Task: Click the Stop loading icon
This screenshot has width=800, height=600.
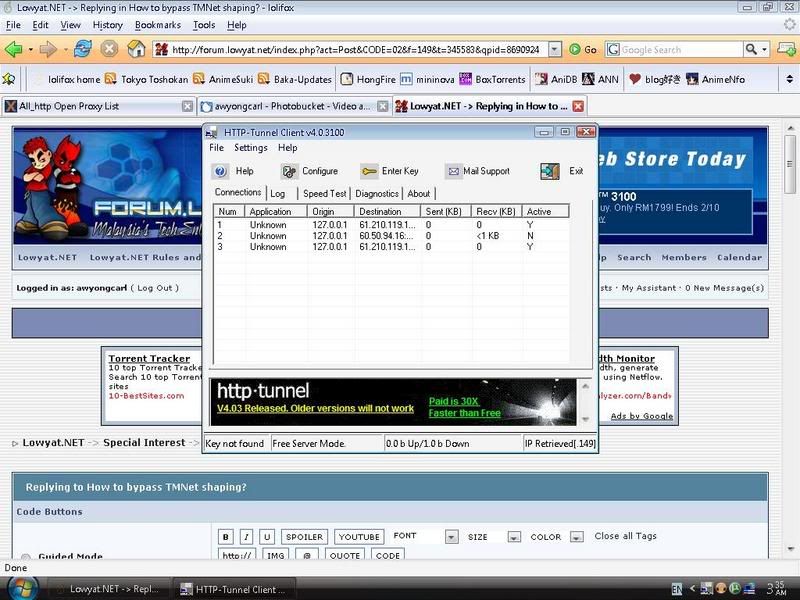Action: (x=109, y=49)
